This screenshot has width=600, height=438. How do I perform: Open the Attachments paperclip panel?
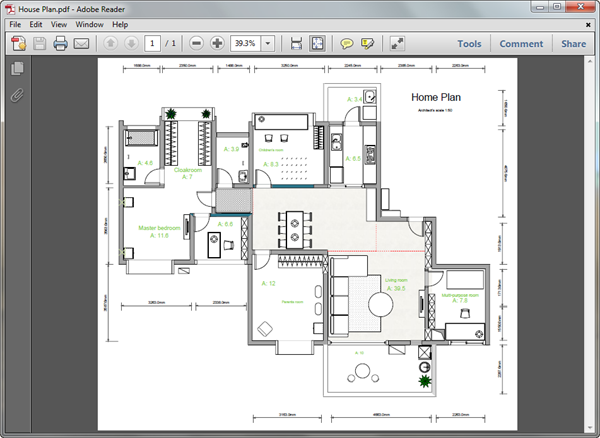(x=16, y=96)
